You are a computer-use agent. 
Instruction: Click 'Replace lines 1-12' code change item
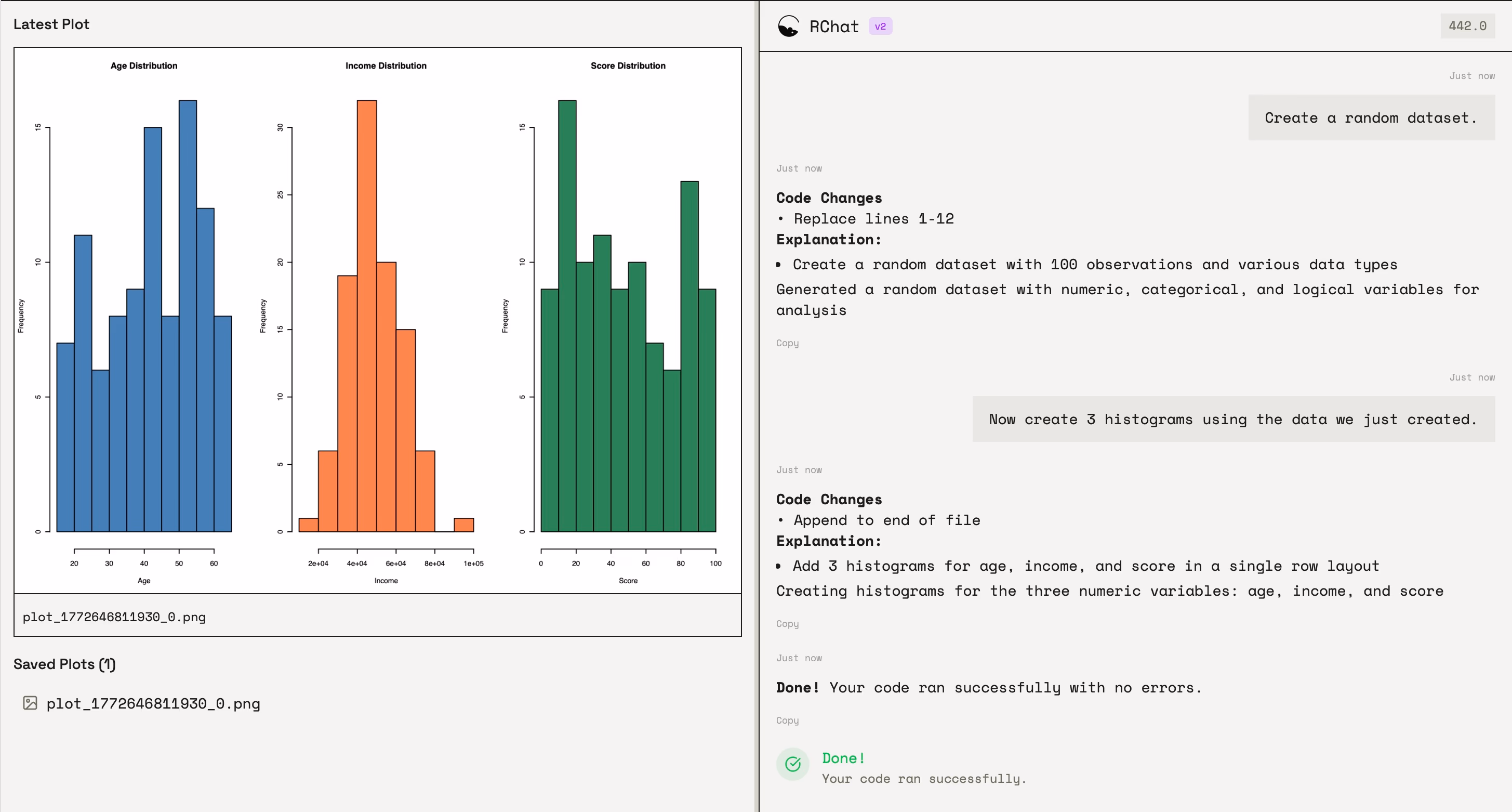(x=873, y=218)
